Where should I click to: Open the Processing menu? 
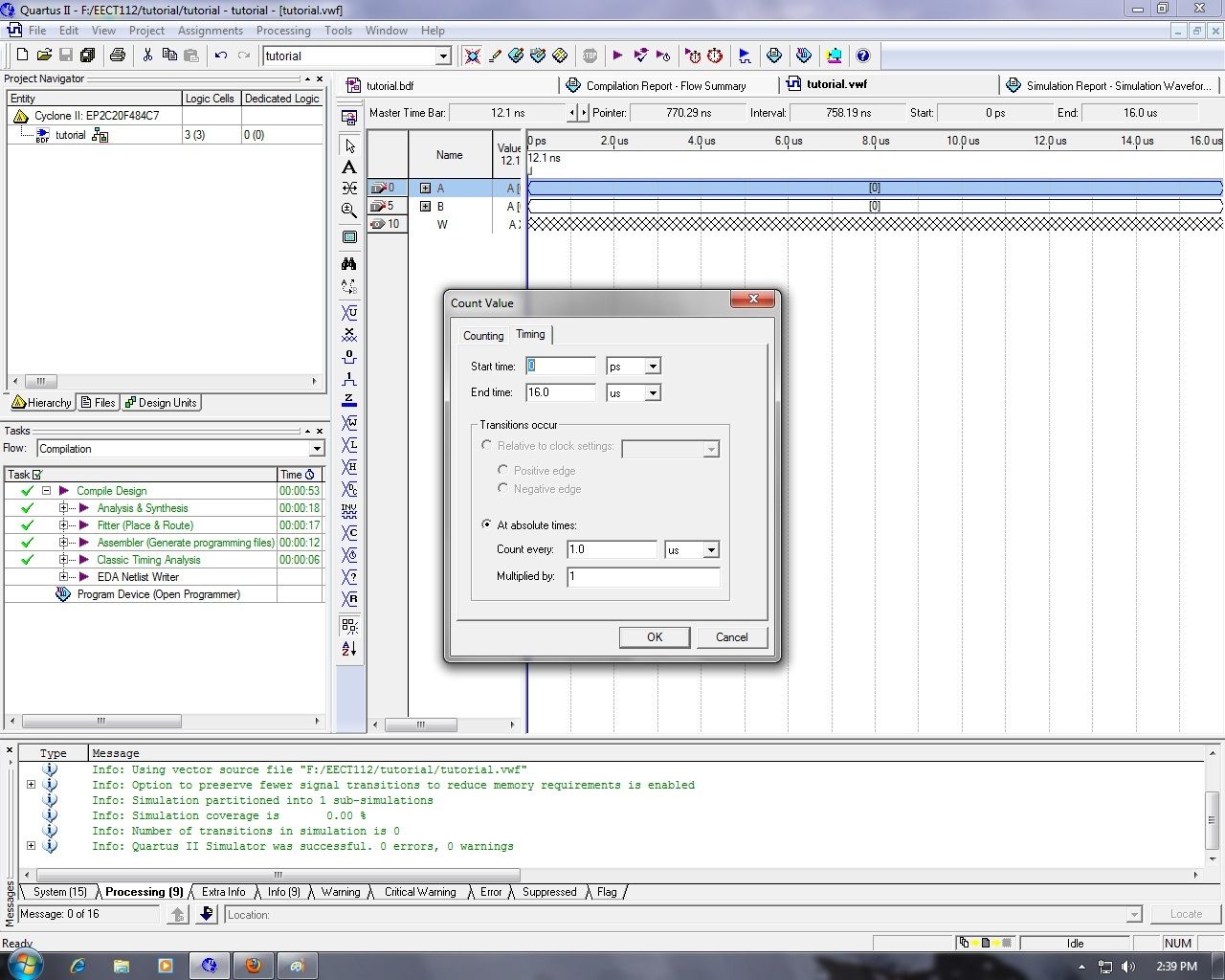283,30
